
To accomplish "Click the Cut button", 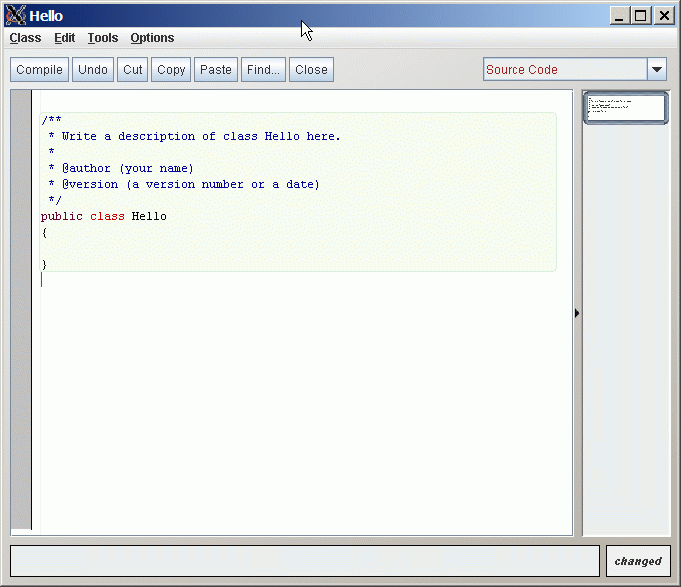I will [x=132, y=69].
